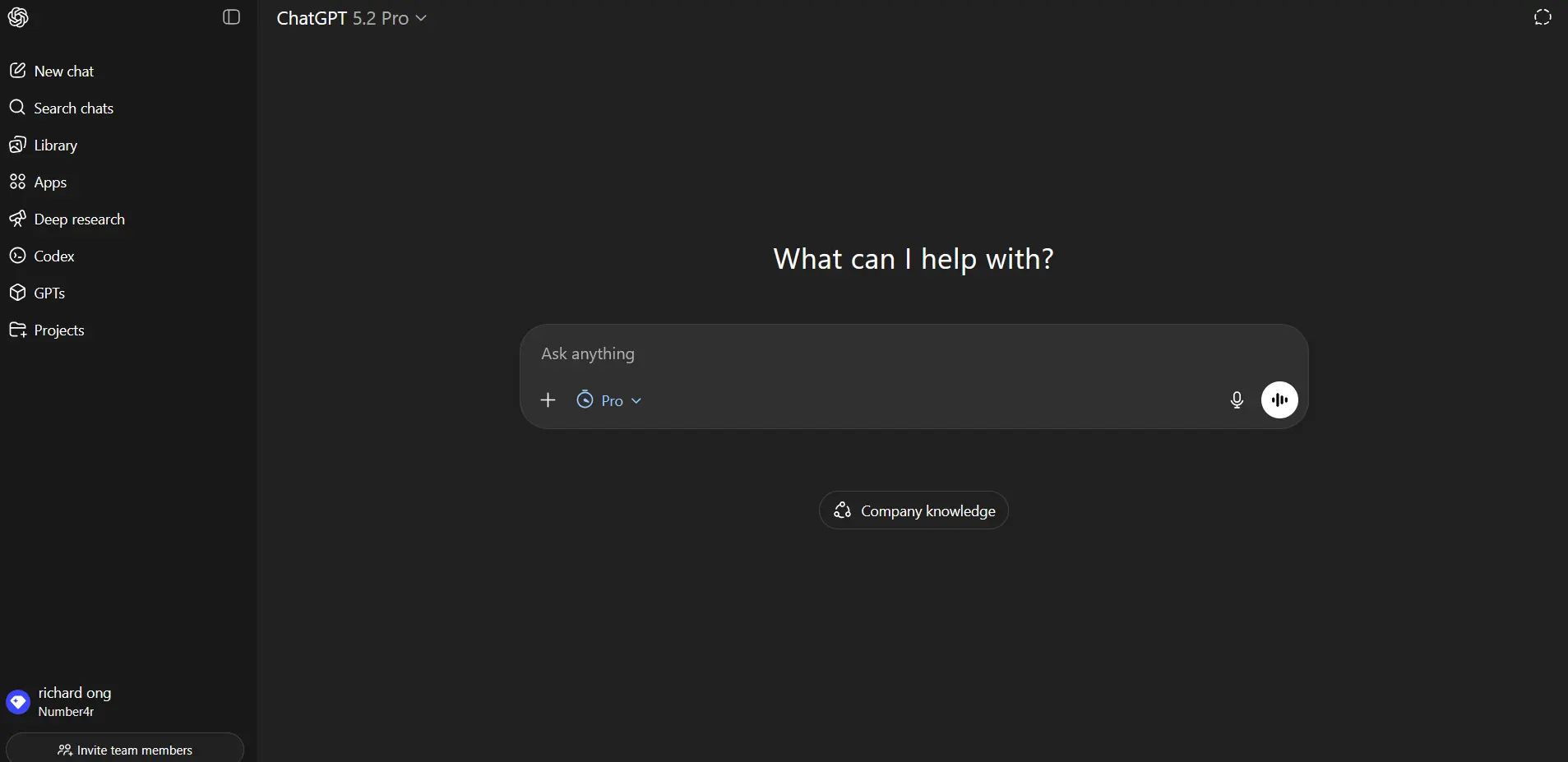This screenshot has height=762, width=1568.
Task: Open the Projects label
Action: tap(59, 330)
